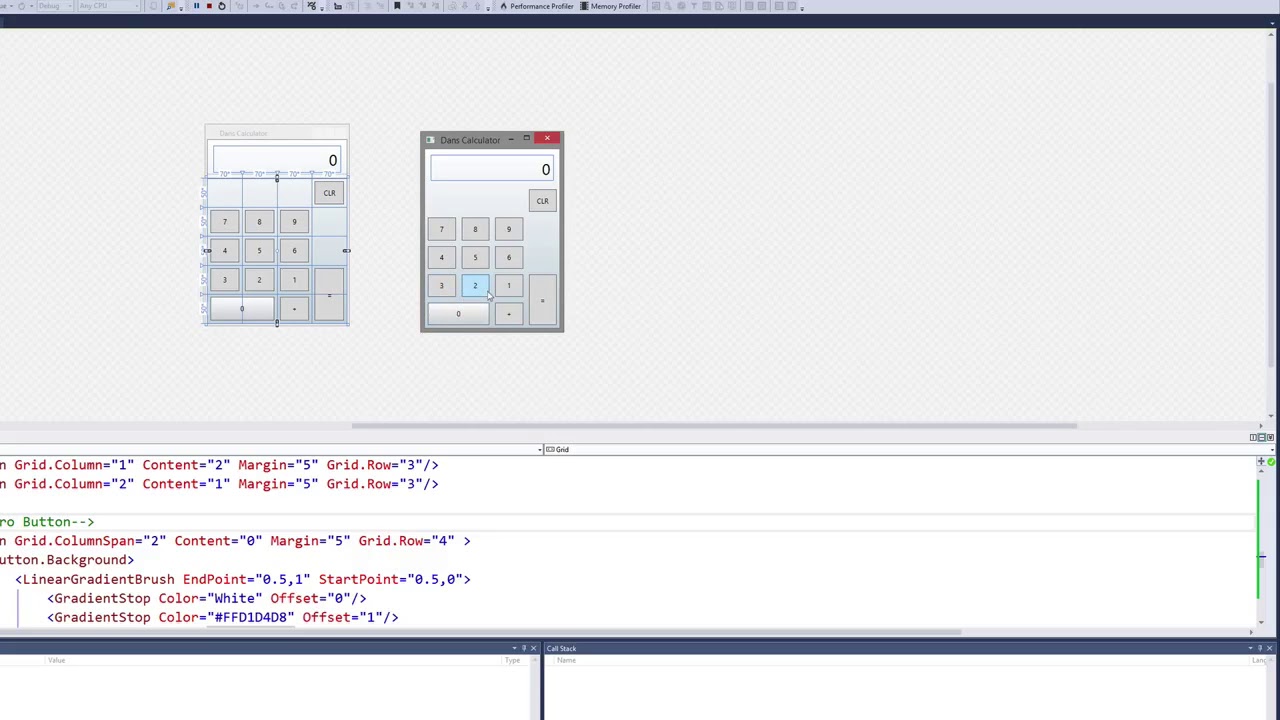
Task: Click LinearGradientBrush in the code
Action: point(98,579)
